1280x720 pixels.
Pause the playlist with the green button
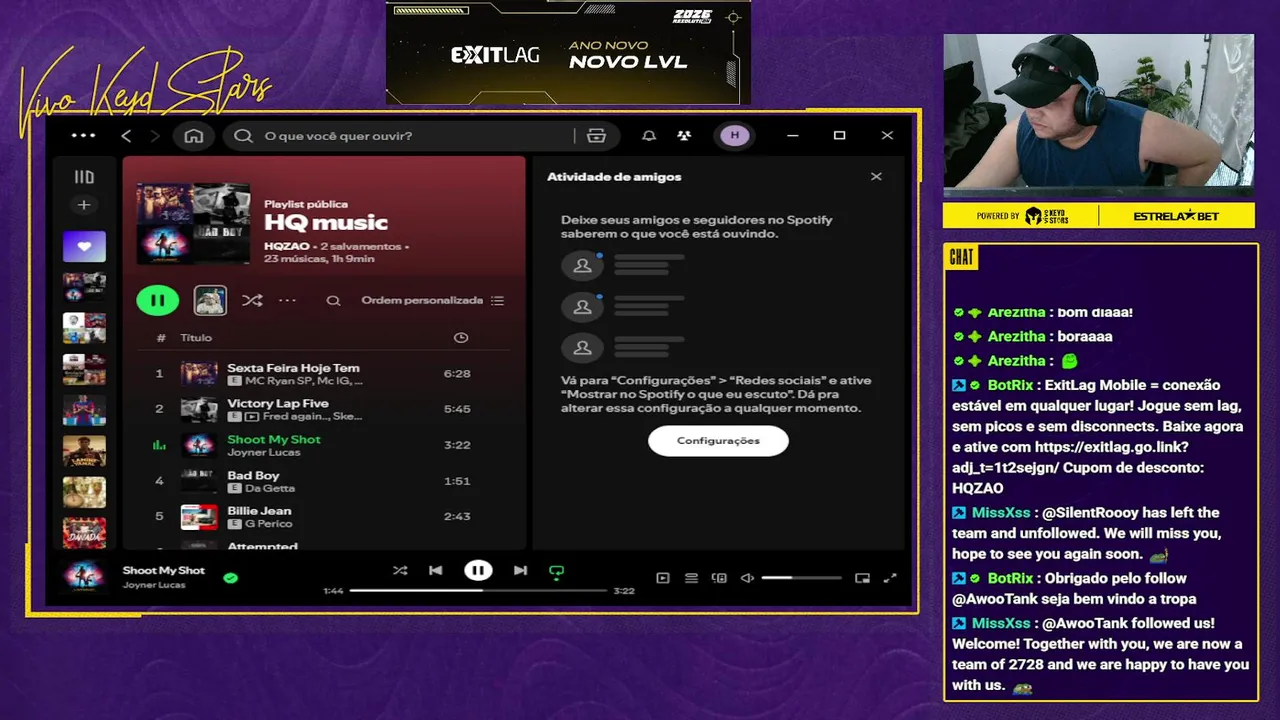pyautogui.click(x=158, y=300)
